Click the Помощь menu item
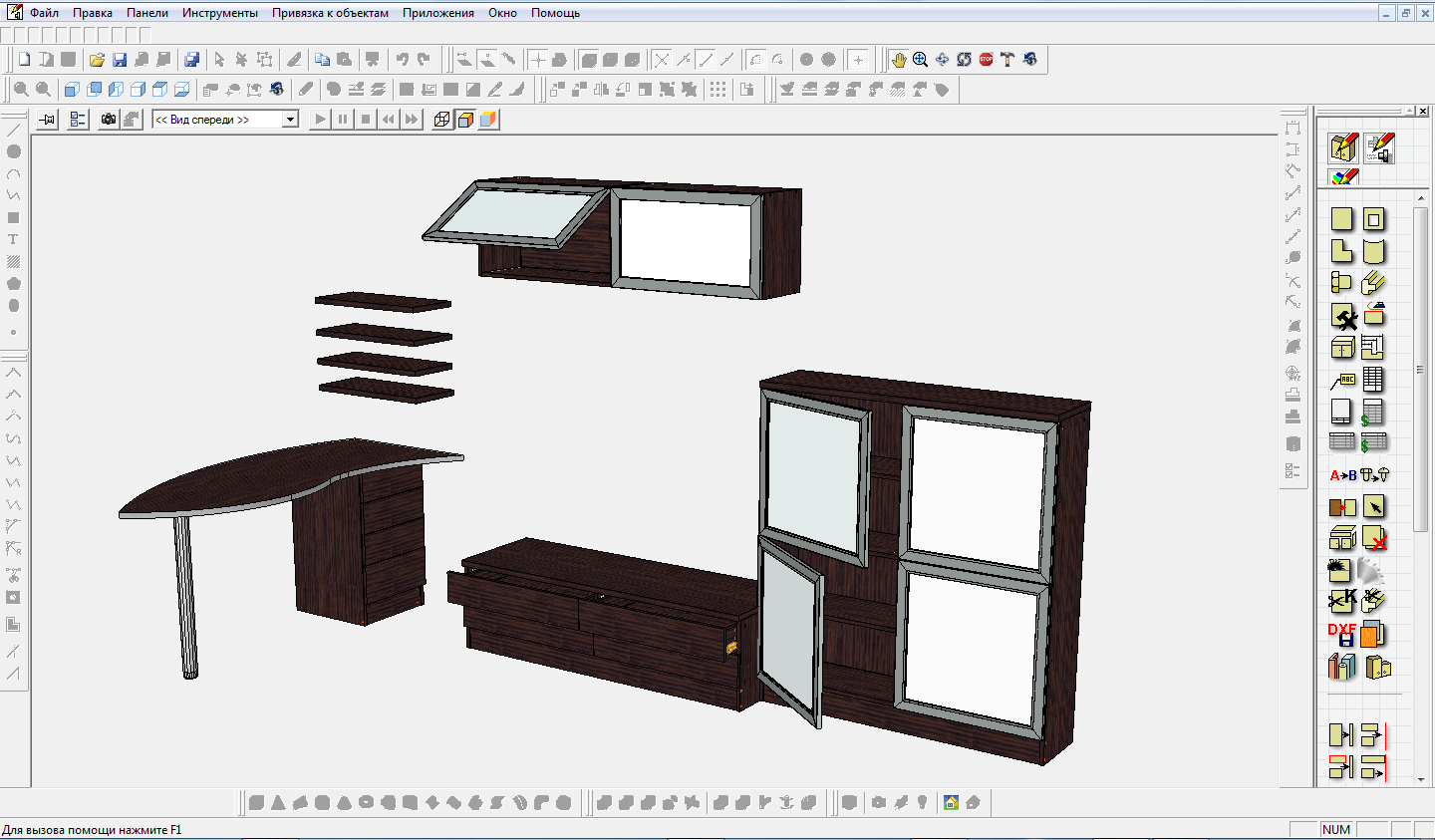1435x840 pixels. (555, 13)
